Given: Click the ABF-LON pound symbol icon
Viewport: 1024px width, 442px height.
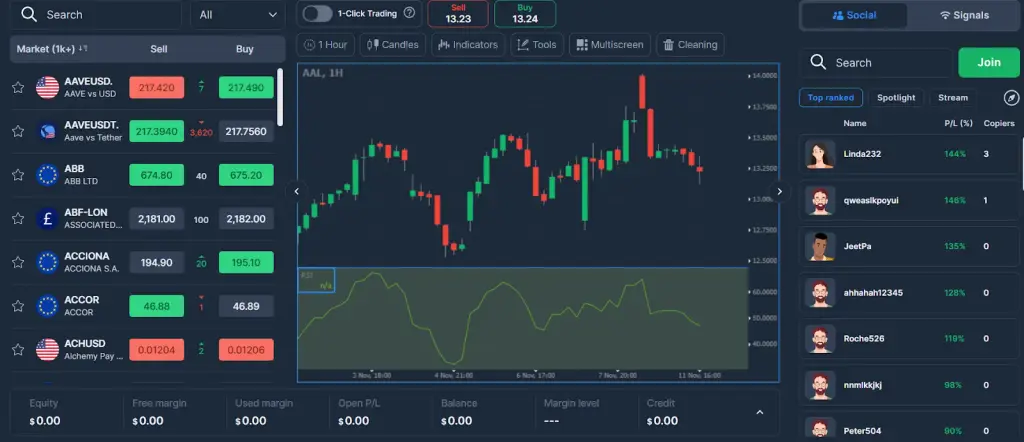Looking at the screenshot, I should pyautogui.click(x=47, y=219).
